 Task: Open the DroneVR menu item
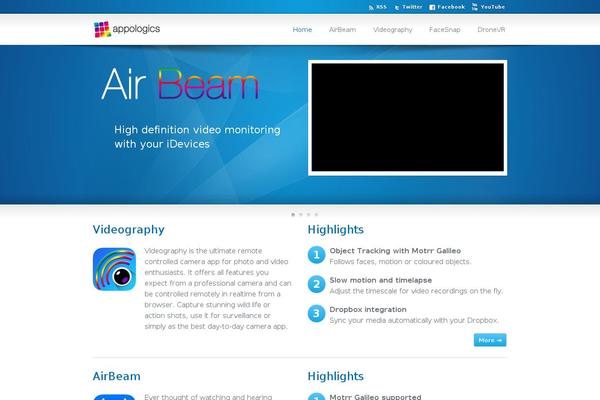point(491,29)
